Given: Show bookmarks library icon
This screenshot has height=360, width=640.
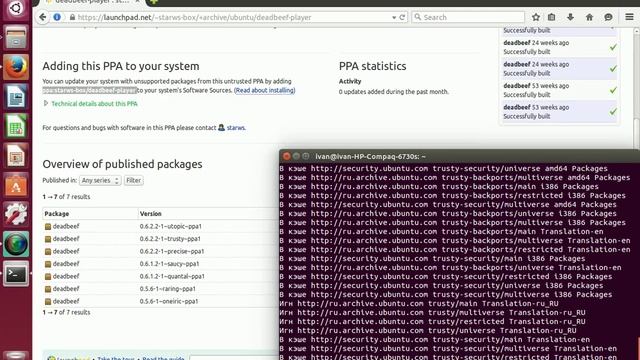Looking at the screenshot, I should [x=551, y=17].
